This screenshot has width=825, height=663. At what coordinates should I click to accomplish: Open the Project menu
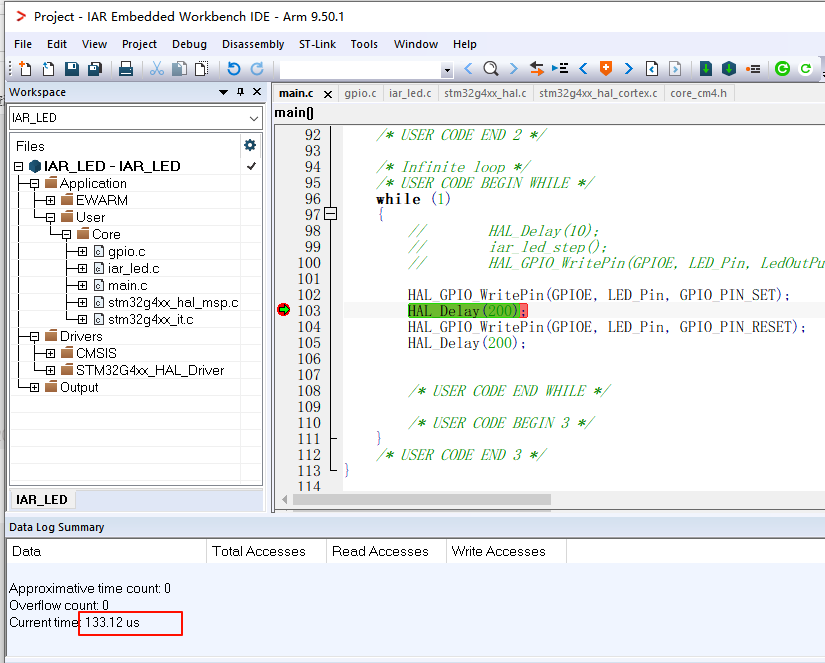[x=139, y=44]
